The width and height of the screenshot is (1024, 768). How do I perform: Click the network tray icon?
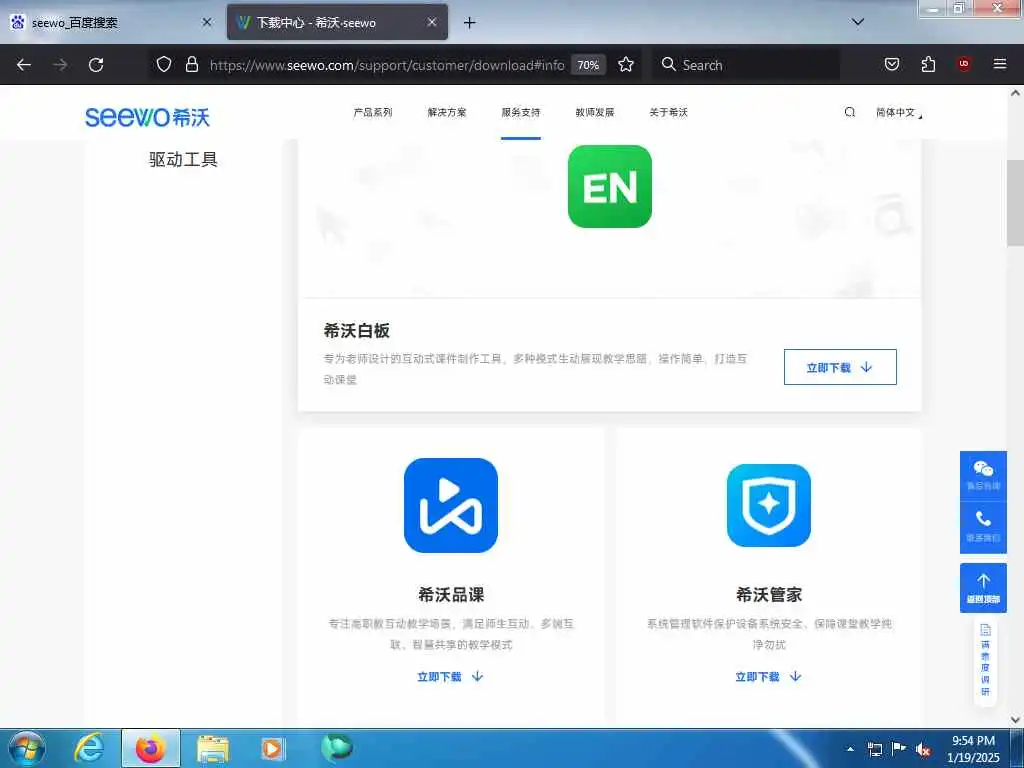coord(874,749)
